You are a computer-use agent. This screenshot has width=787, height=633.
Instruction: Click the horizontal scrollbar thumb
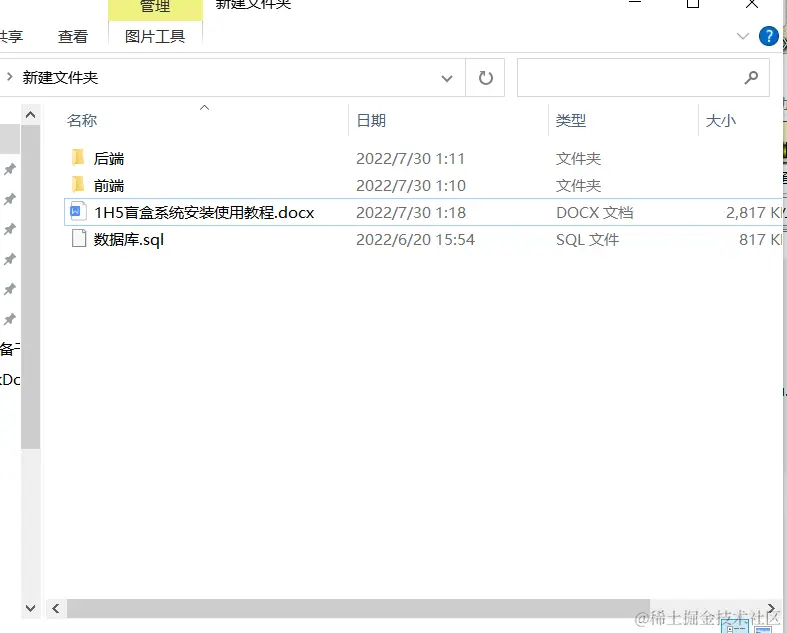358,608
